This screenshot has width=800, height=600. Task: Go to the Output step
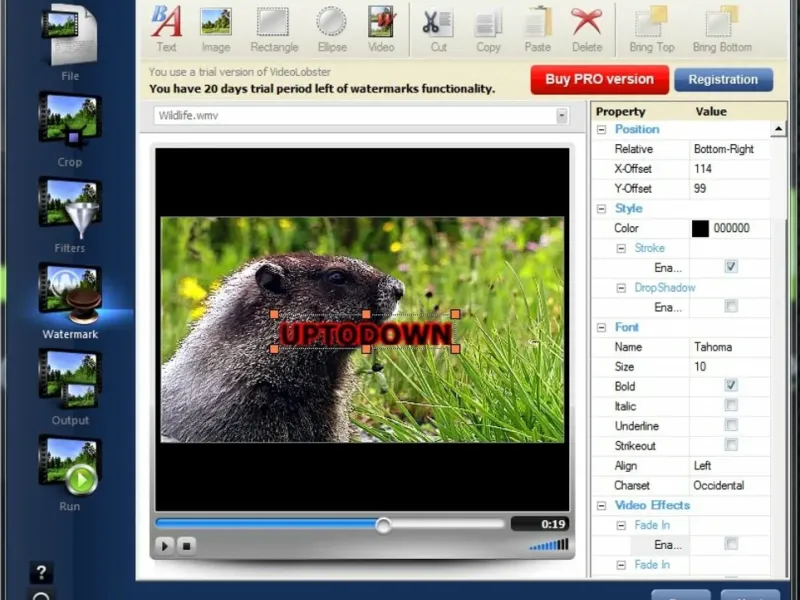[x=70, y=388]
